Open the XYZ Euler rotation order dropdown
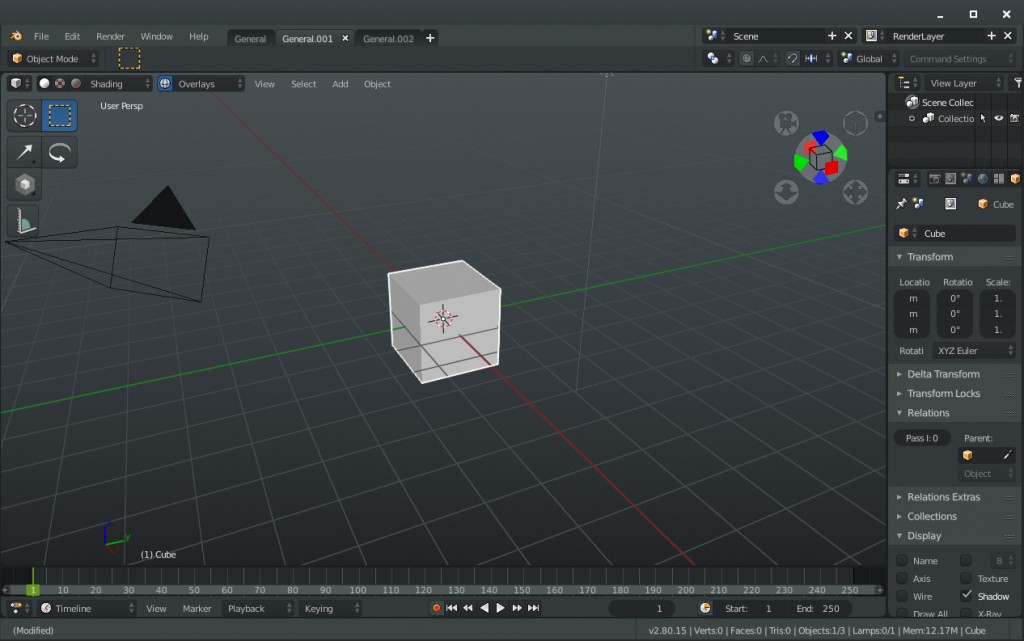The height and width of the screenshot is (641, 1024). (x=973, y=350)
